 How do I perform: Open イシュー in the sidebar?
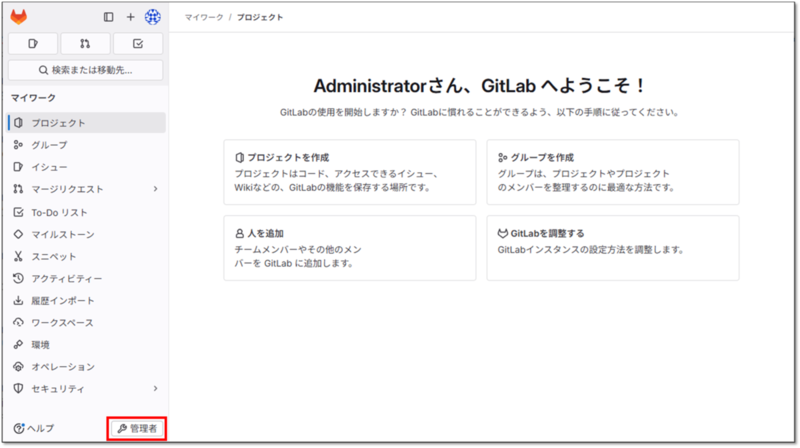coord(87,167)
